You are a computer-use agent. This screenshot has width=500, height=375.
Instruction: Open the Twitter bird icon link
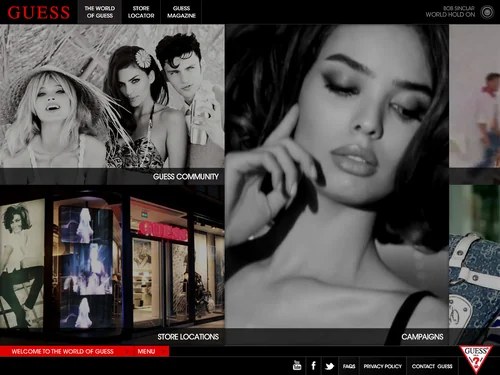coord(329,366)
